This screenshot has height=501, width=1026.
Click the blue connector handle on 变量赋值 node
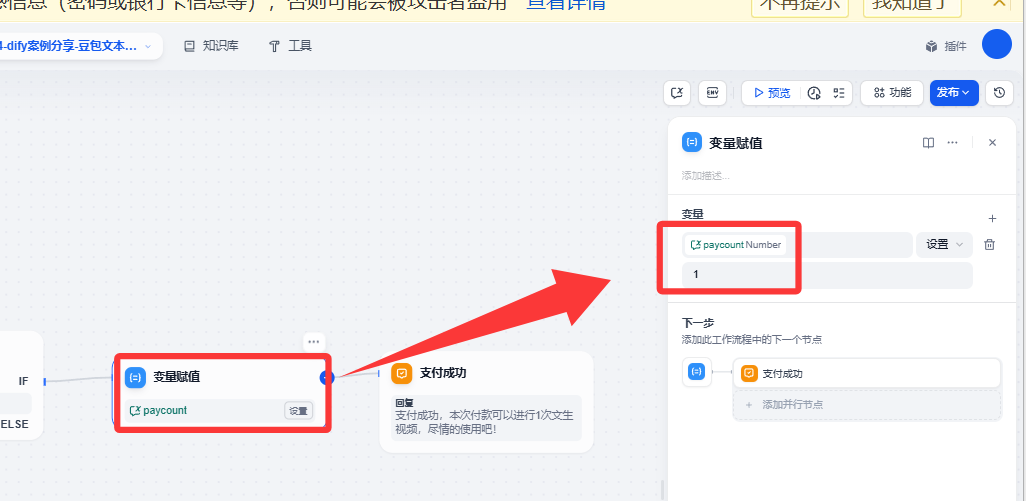tap(327, 377)
